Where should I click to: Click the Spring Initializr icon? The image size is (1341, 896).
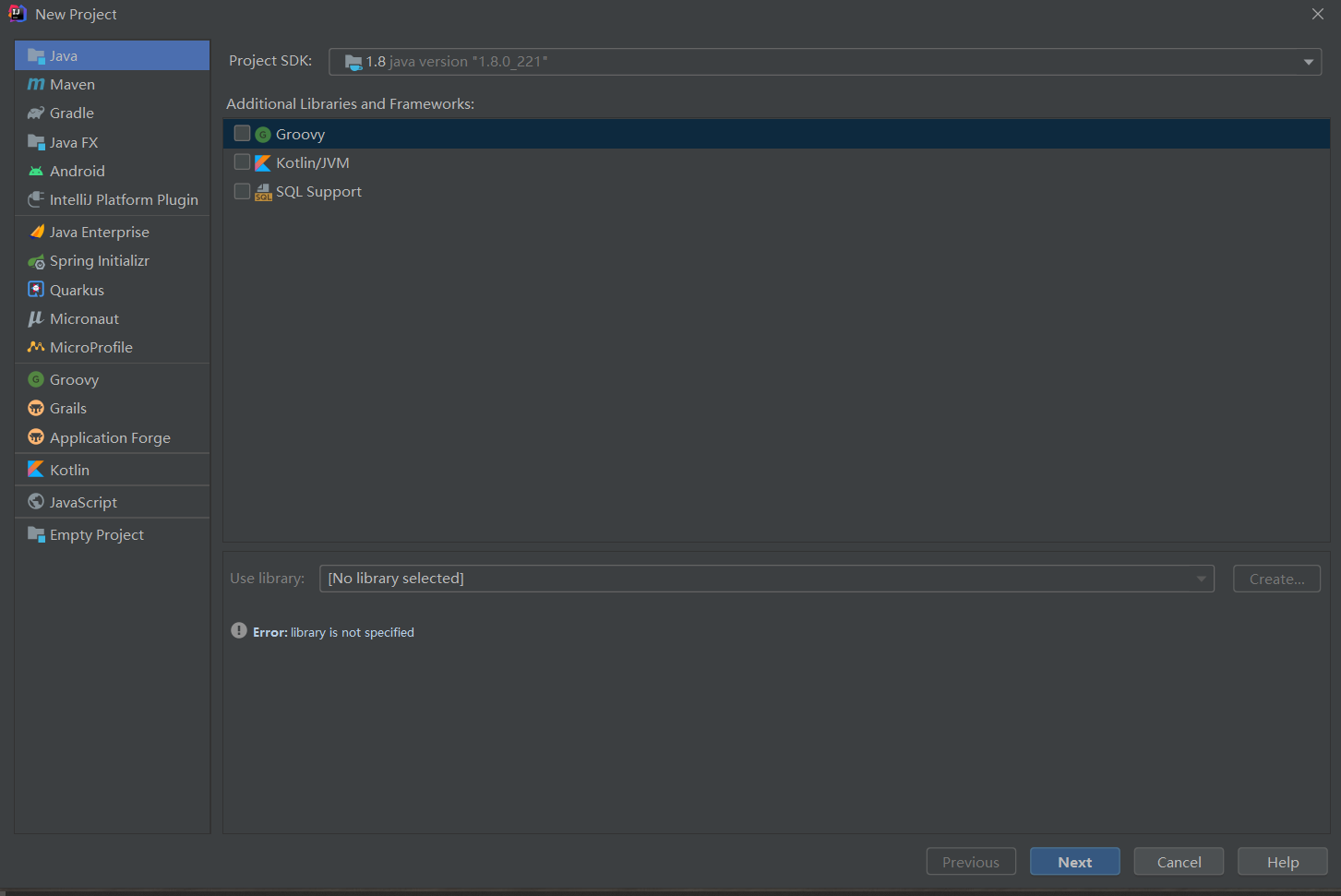[36, 261]
